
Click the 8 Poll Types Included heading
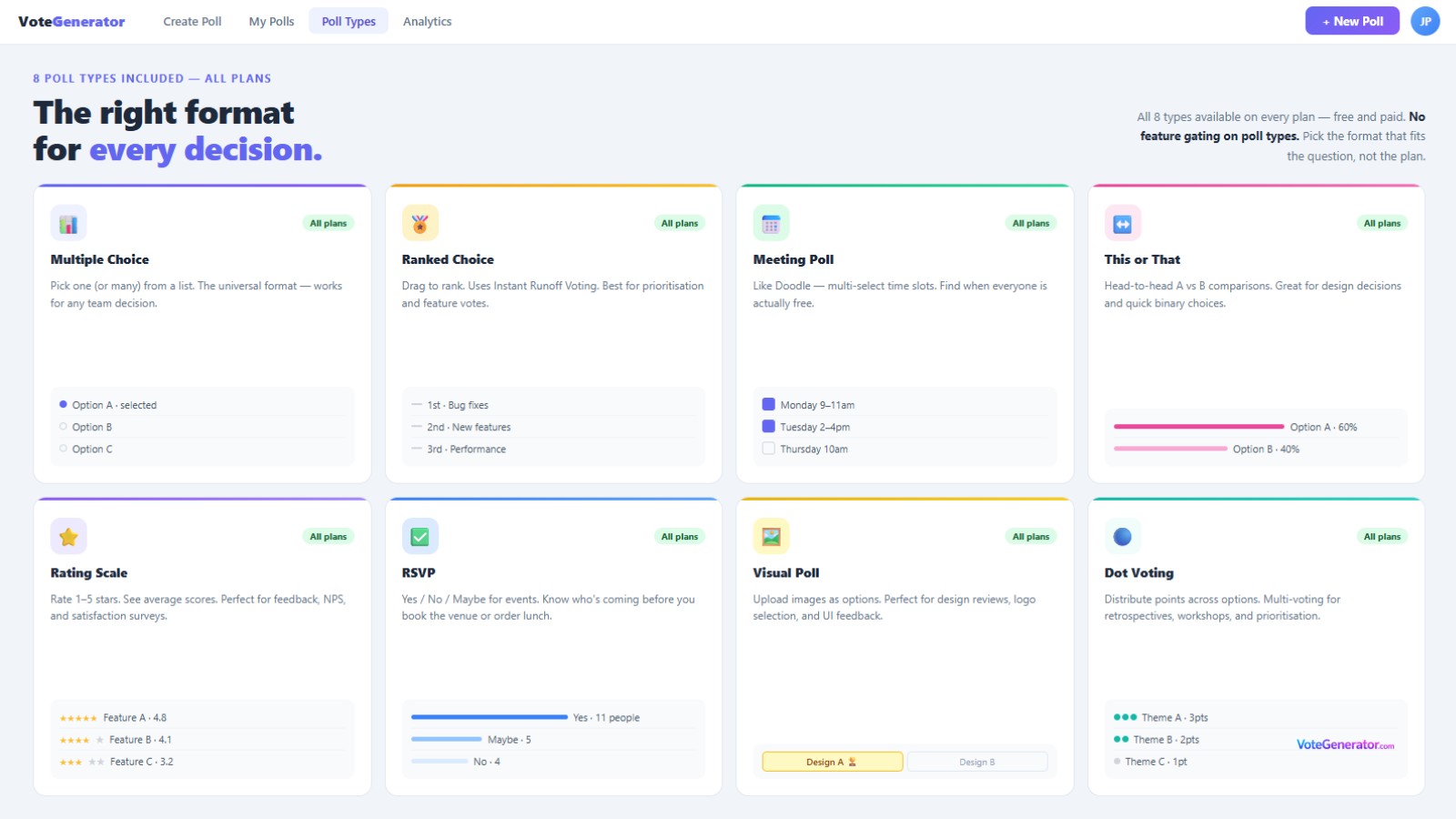click(x=152, y=78)
